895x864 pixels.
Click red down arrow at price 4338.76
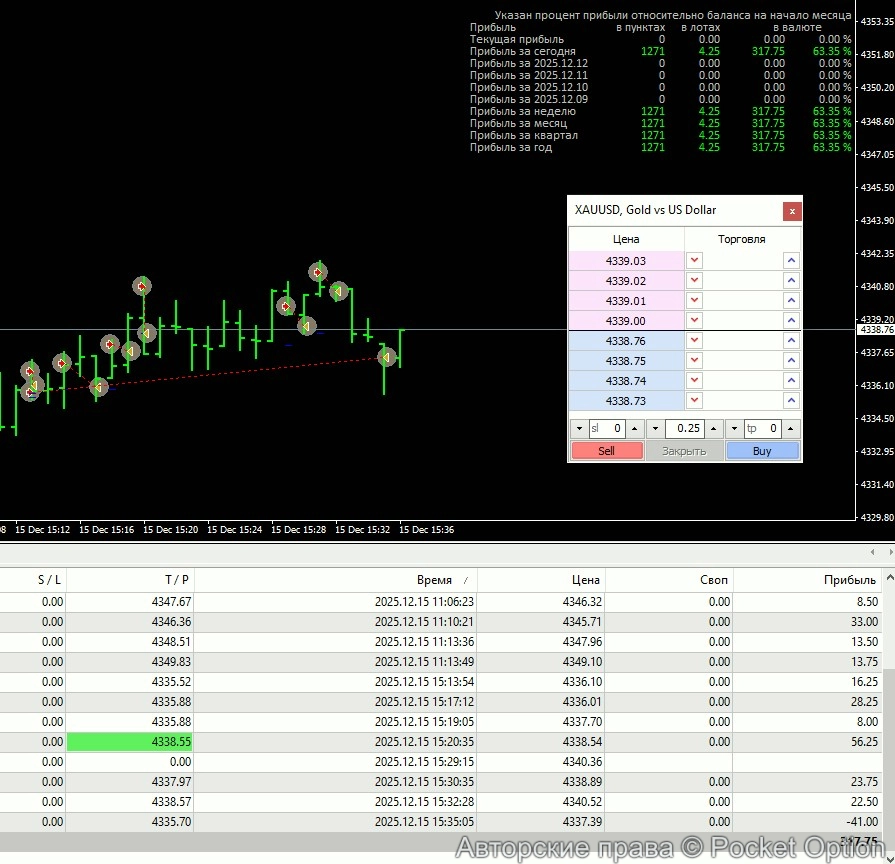pos(695,341)
